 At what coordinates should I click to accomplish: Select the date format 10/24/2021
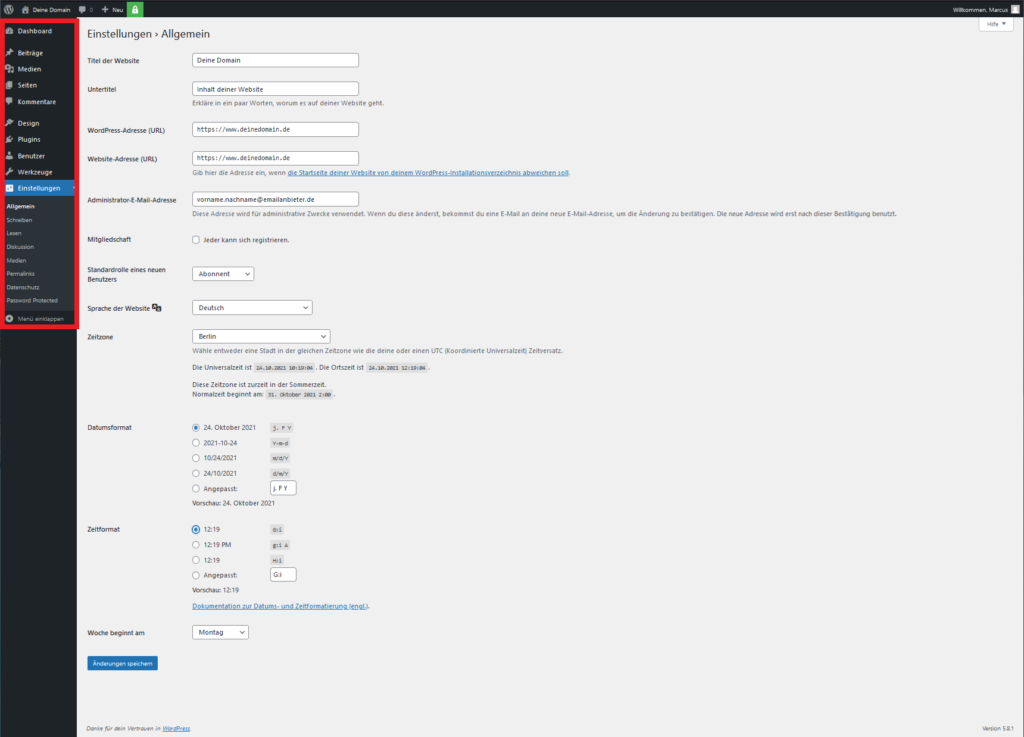point(196,458)
